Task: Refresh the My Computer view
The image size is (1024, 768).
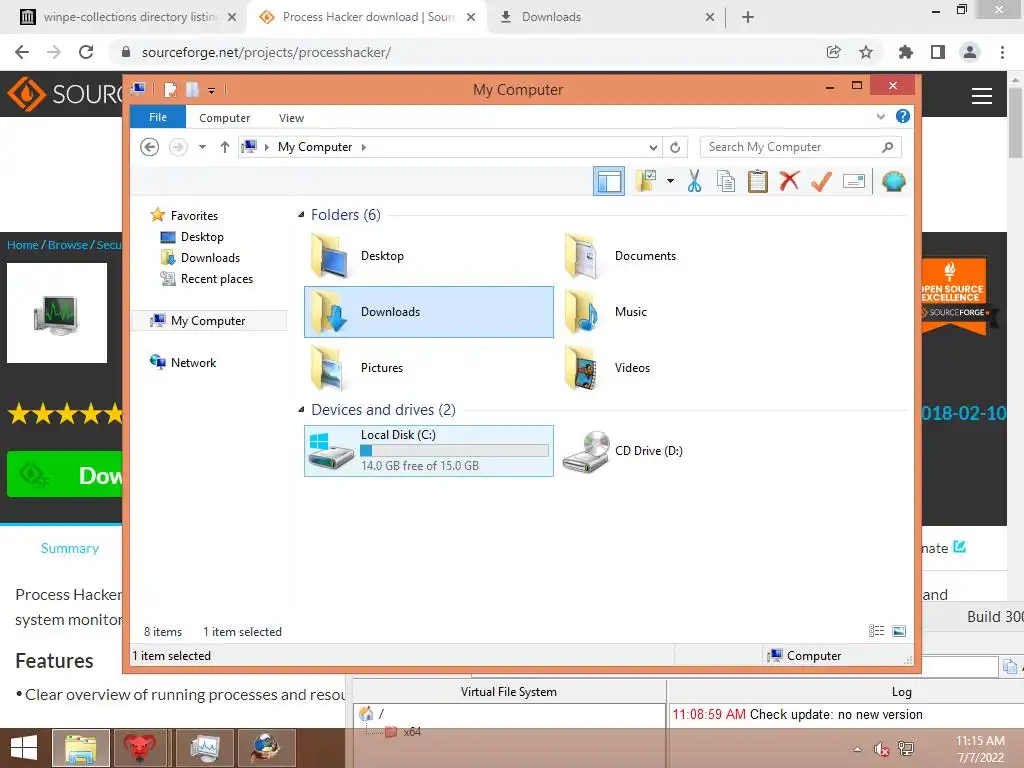Action: pyautogui.click(x=675, y=148)
